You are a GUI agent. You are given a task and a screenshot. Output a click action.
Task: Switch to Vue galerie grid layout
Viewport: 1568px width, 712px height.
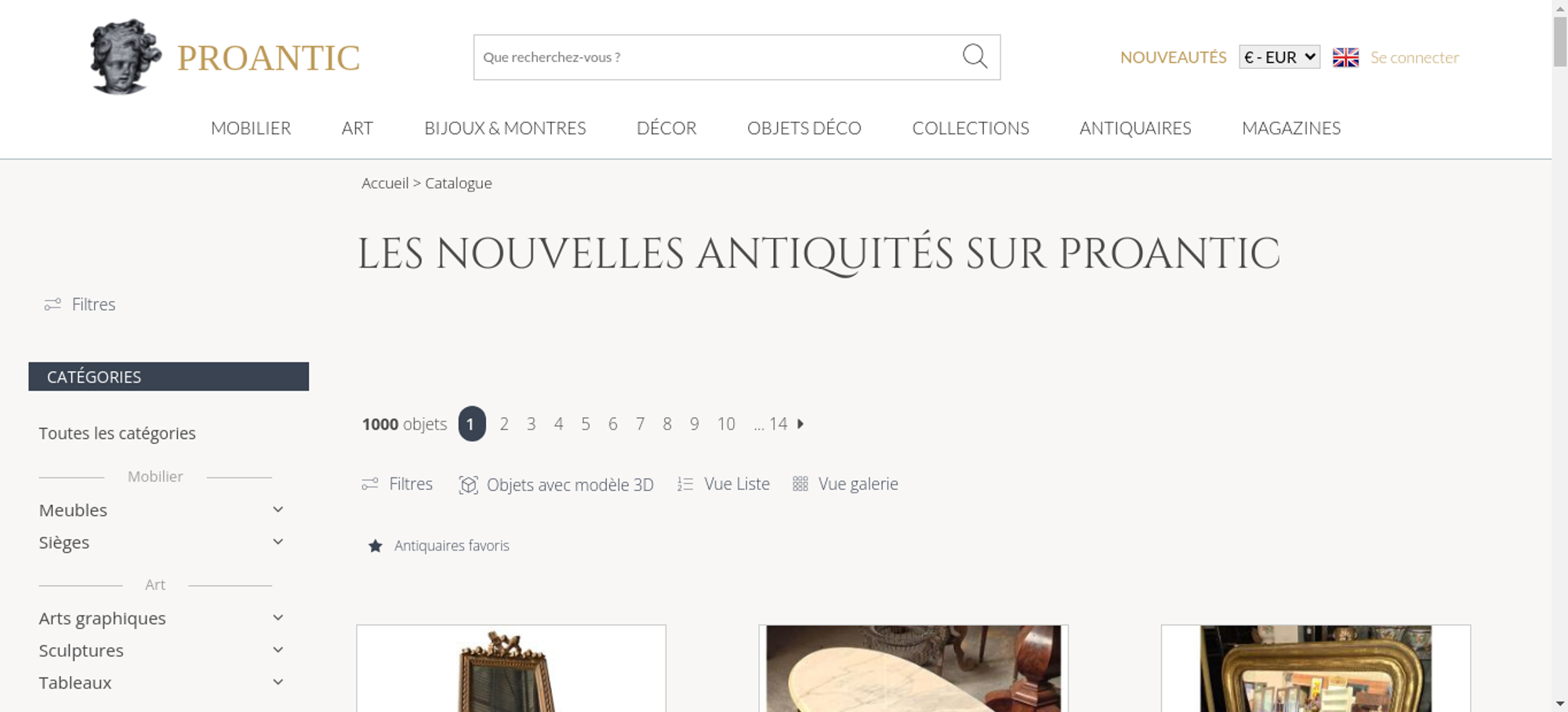pos(845,484)
